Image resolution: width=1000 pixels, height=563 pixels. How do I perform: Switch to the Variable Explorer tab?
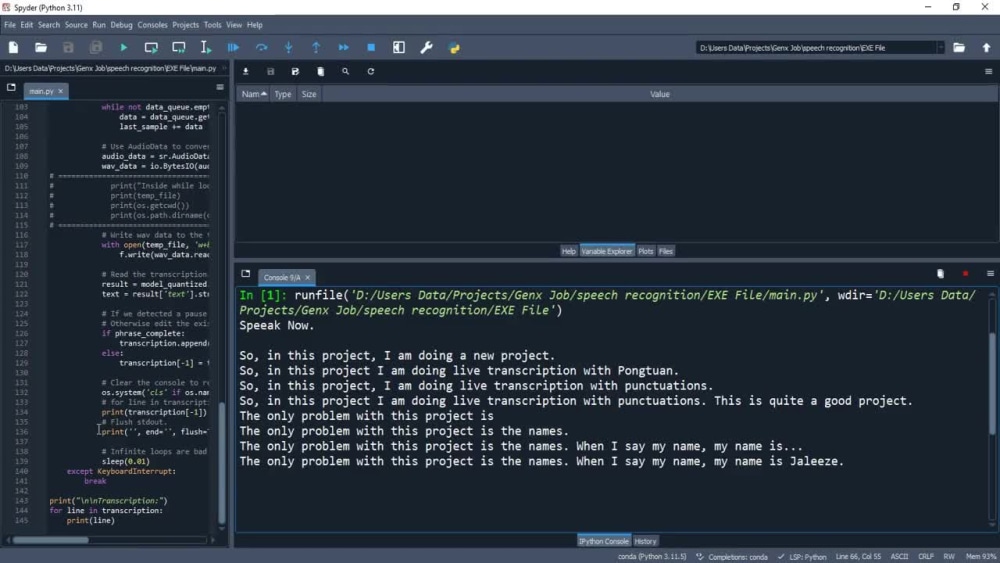click(x=607, y=251)
